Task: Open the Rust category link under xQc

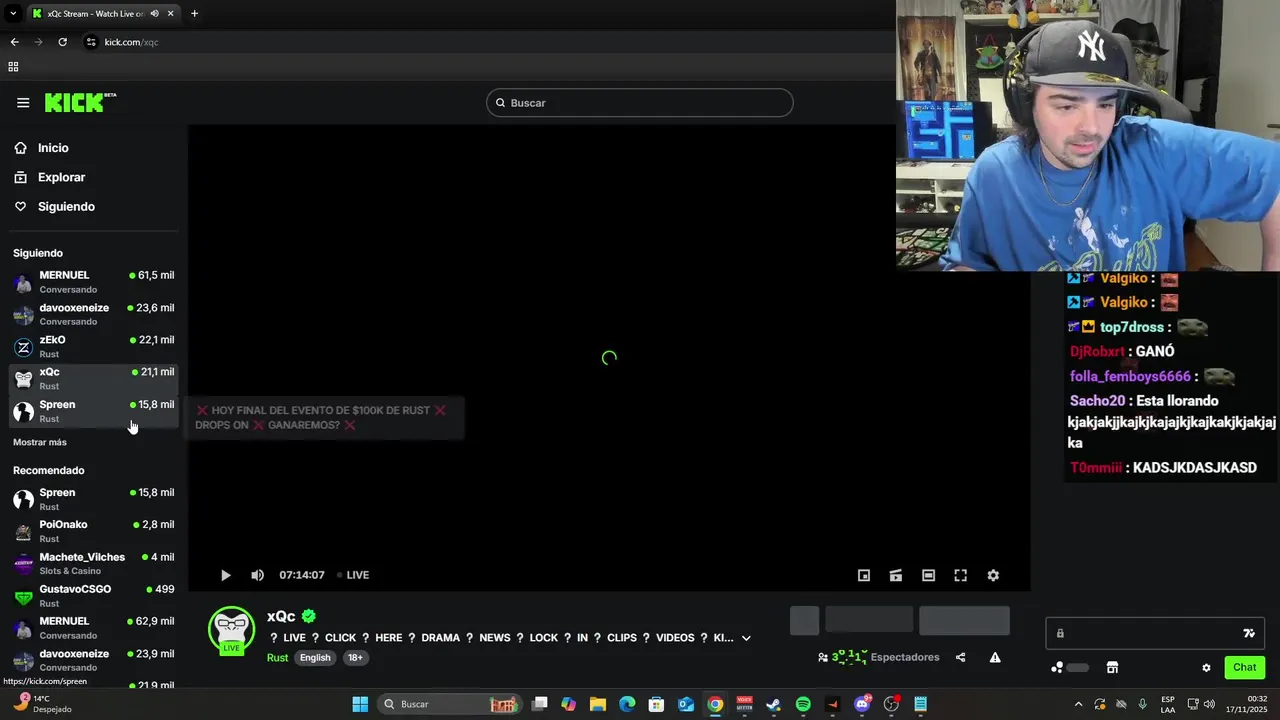Action: 277,657
